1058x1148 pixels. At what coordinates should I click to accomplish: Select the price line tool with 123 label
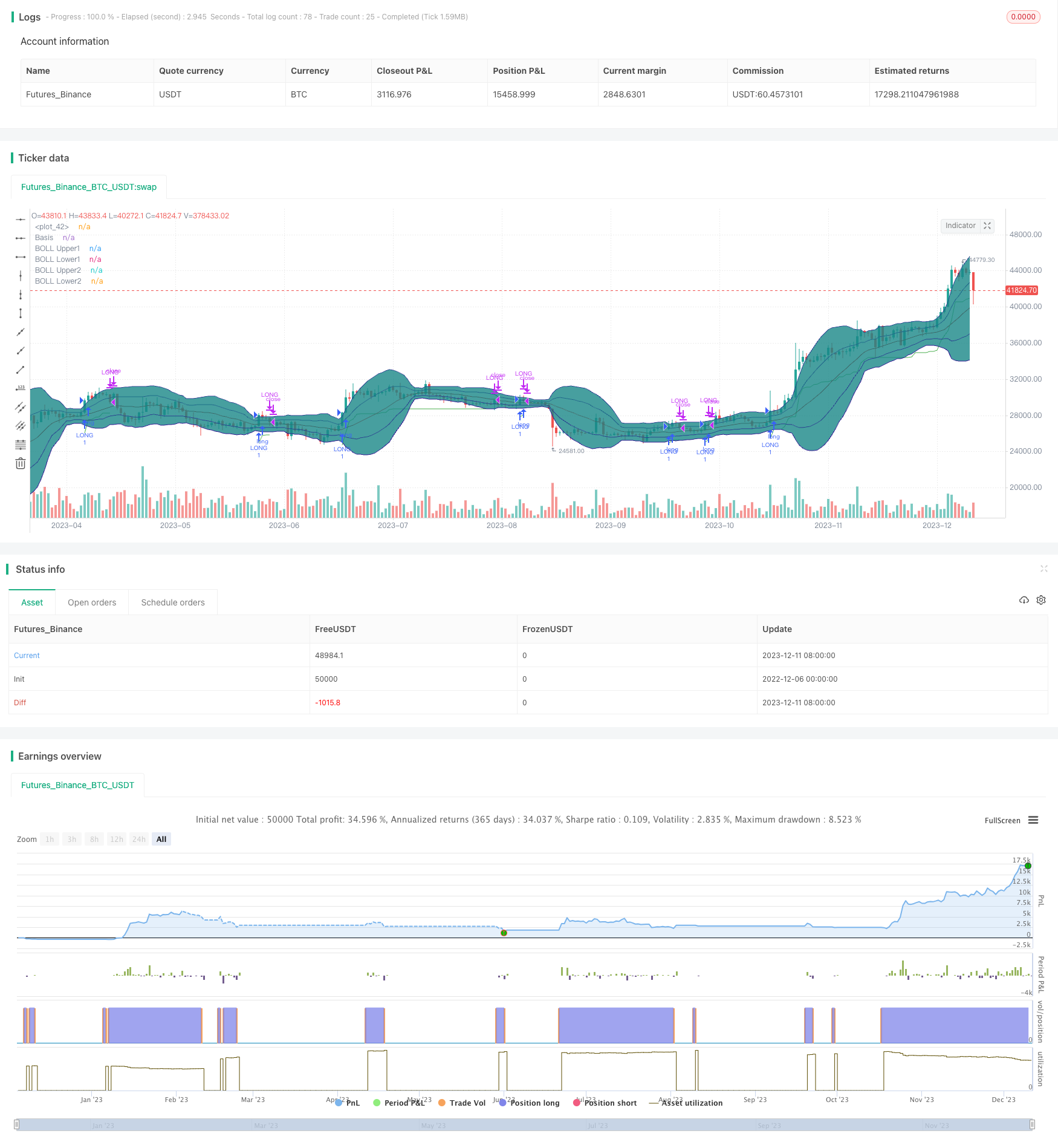coord(21,388)
